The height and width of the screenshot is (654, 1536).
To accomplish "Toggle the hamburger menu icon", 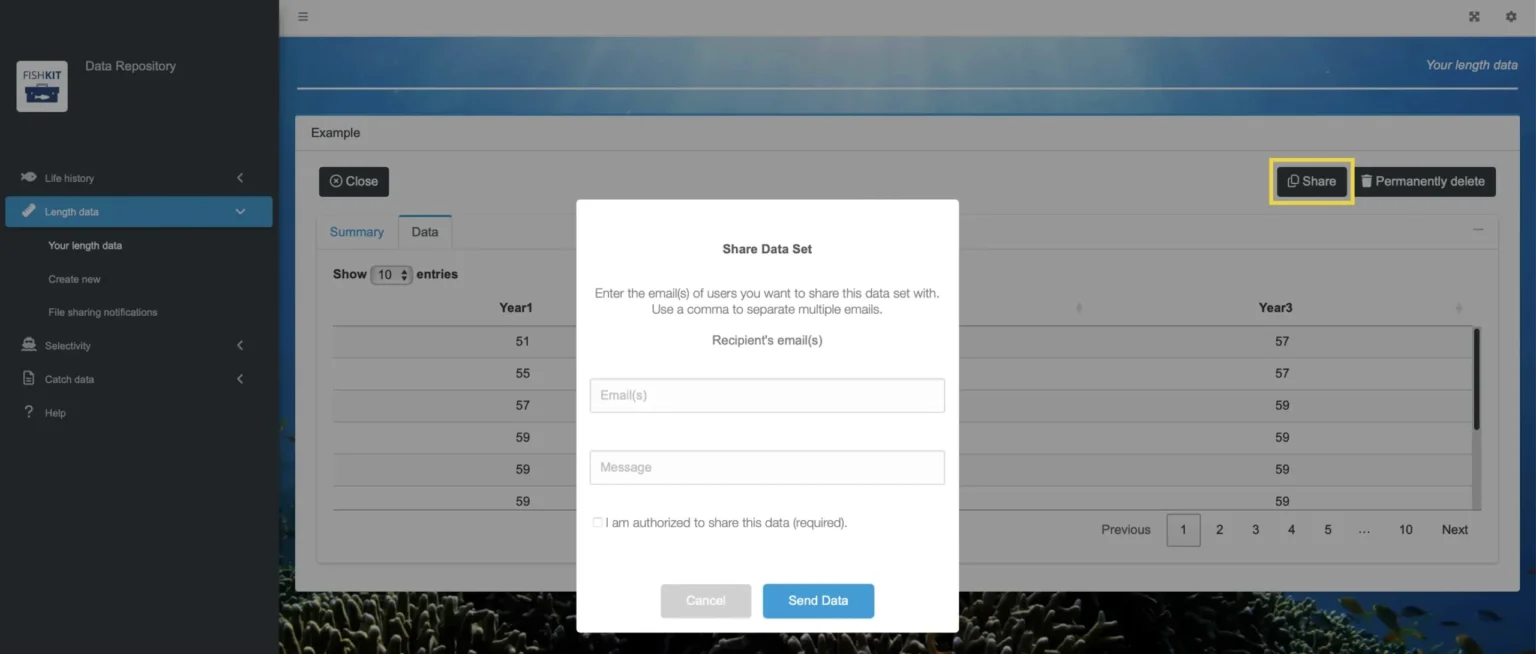I will click(x=303, y=17).
